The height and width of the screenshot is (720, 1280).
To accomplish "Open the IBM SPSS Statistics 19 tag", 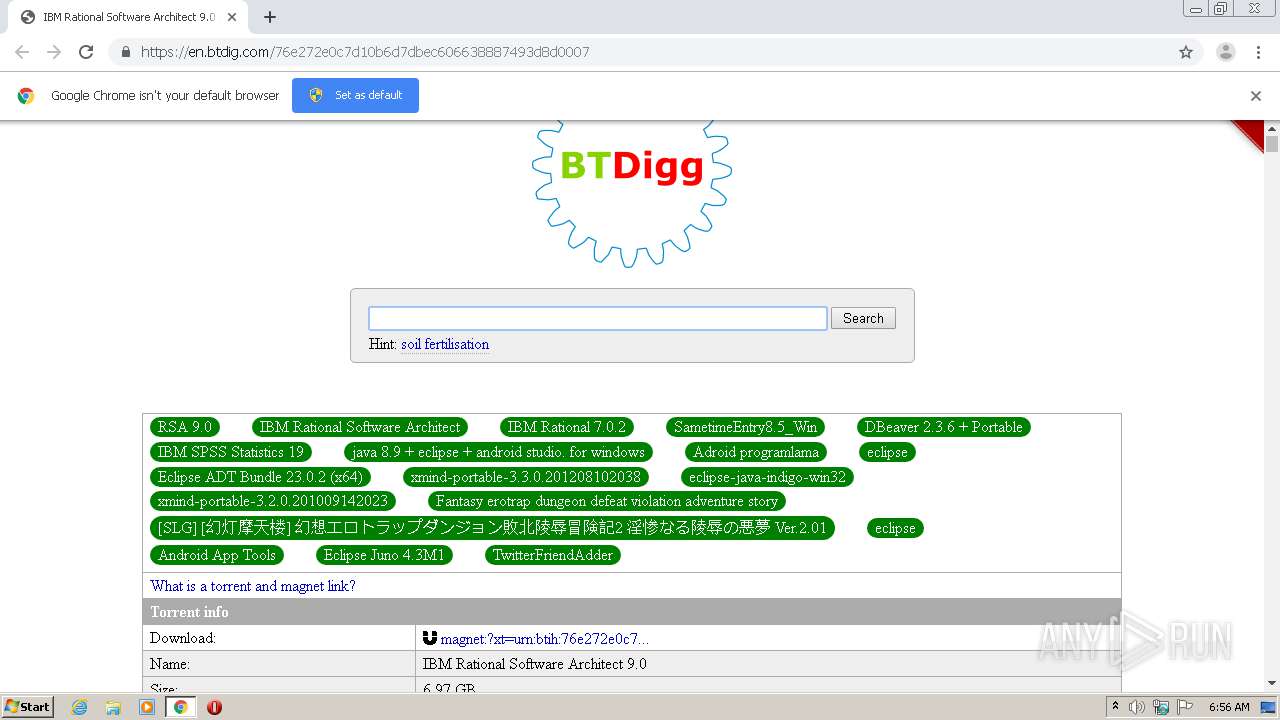I will 231,452.
